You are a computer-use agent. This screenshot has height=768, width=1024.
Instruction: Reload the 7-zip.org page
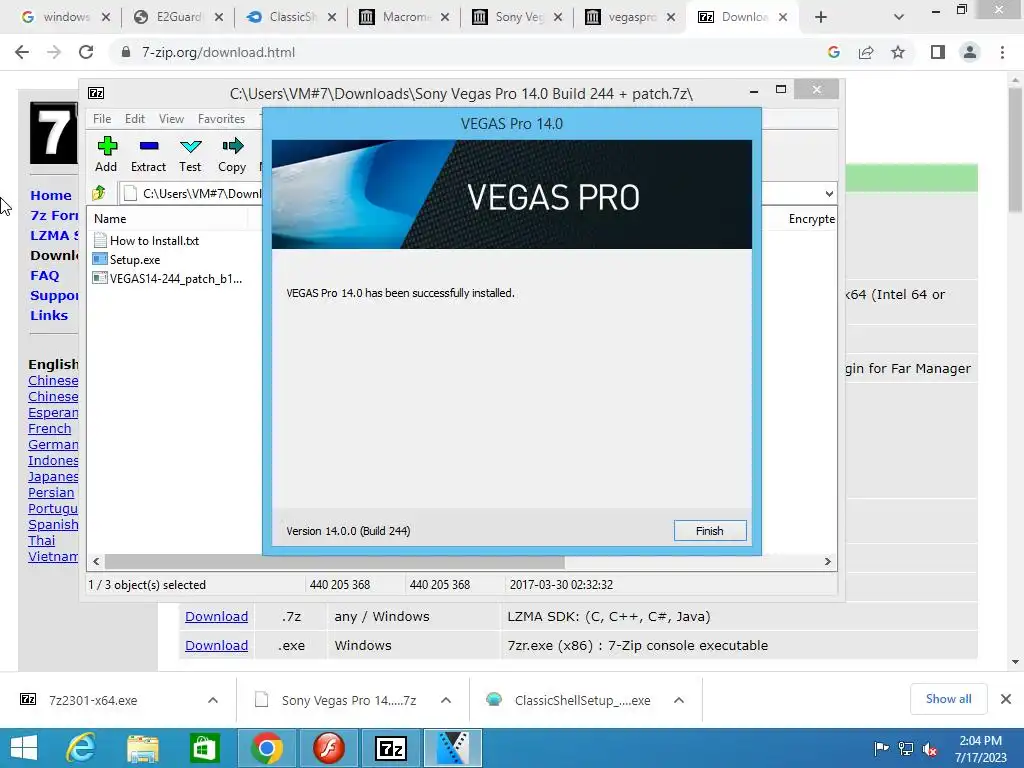tap(86, 52)
